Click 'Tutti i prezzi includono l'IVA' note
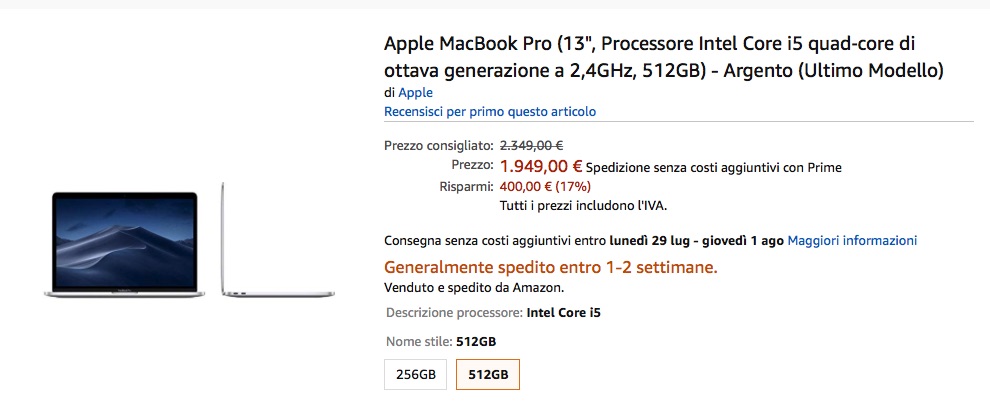990x403 pixels. tap(583, 205)
